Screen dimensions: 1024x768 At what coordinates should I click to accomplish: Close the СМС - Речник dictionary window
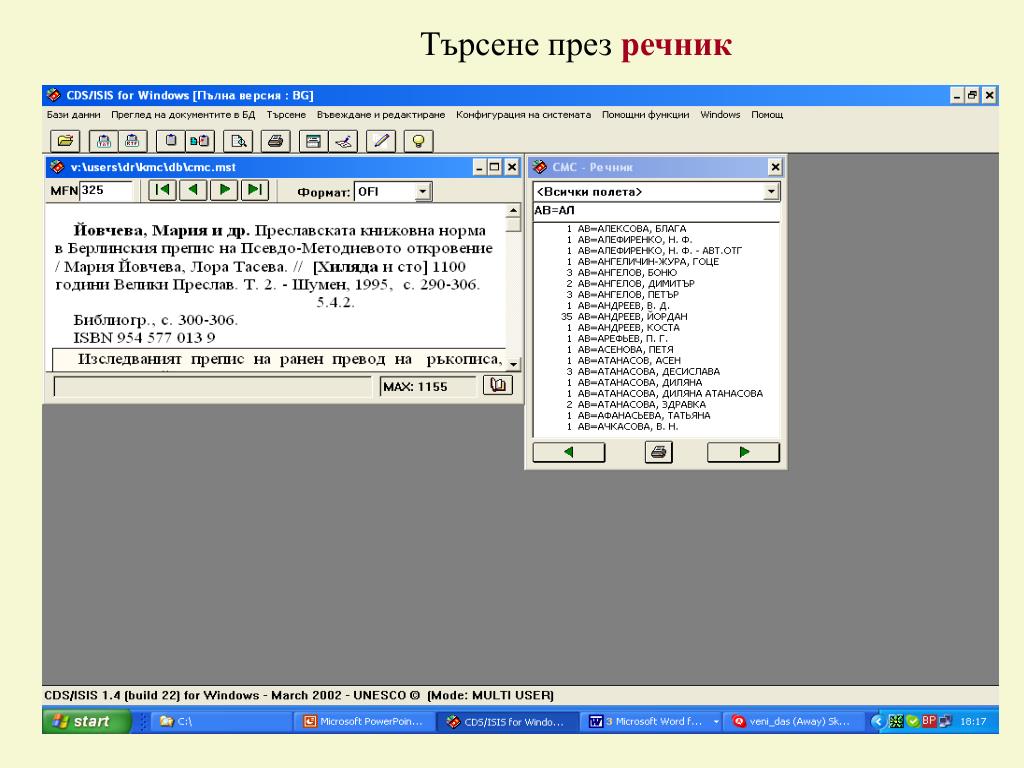775,167
